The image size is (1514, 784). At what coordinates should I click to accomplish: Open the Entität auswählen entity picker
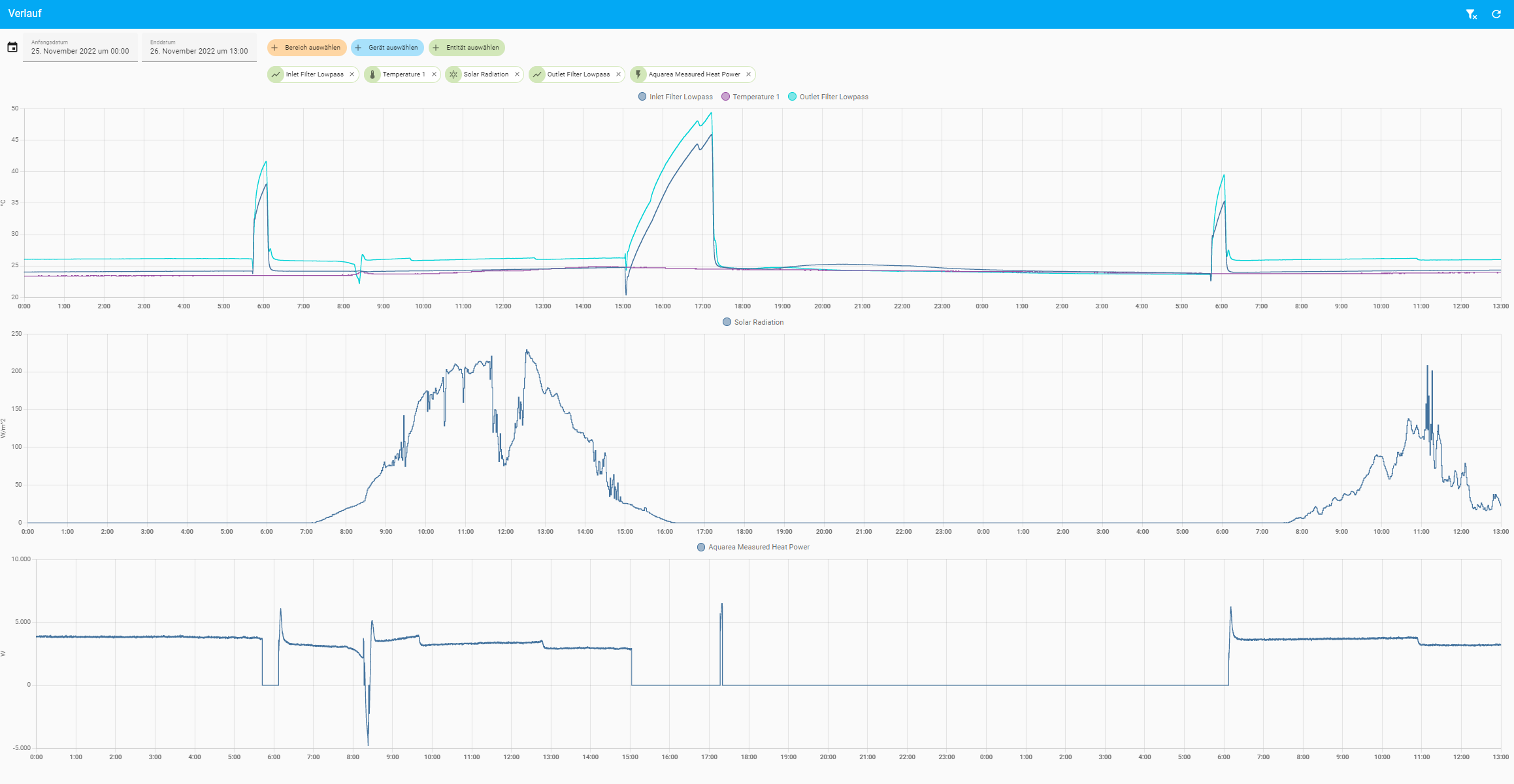pos(467,48)
